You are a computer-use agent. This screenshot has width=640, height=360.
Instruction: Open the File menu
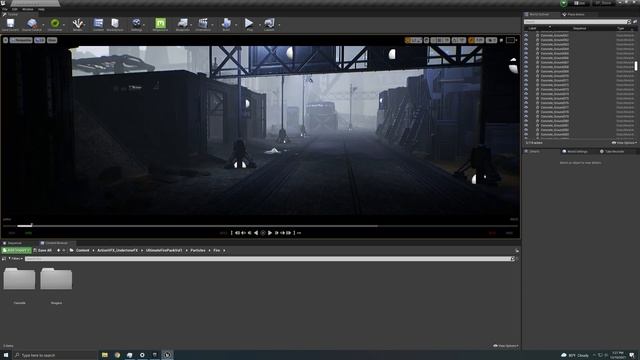5,9
